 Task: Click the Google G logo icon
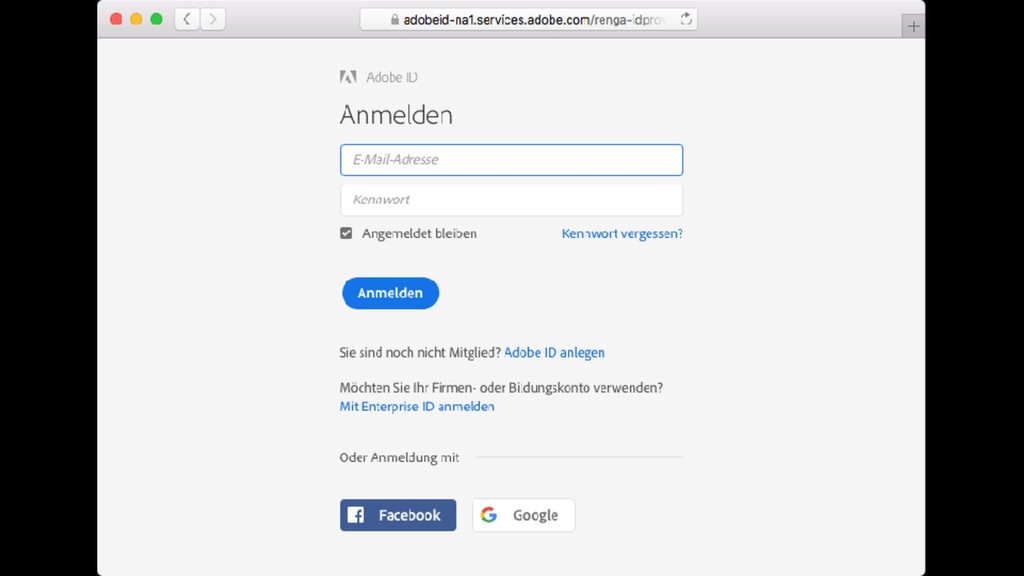489,515
